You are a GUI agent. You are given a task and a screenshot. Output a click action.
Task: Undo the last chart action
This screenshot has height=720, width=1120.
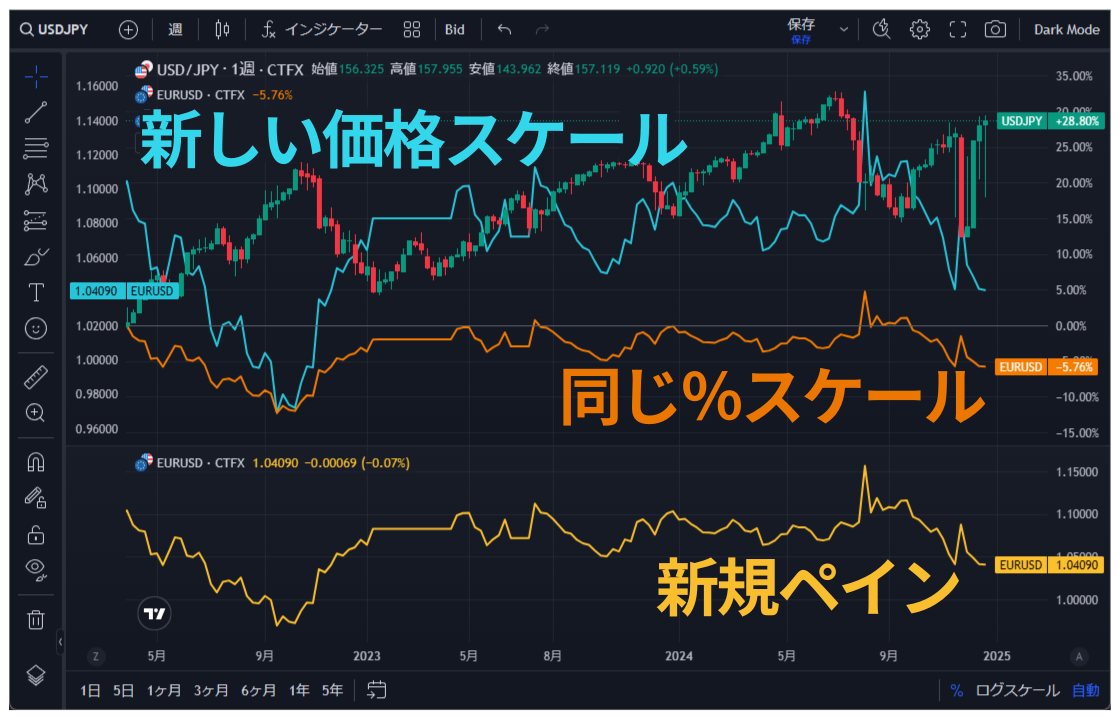[x=504, y=29]
